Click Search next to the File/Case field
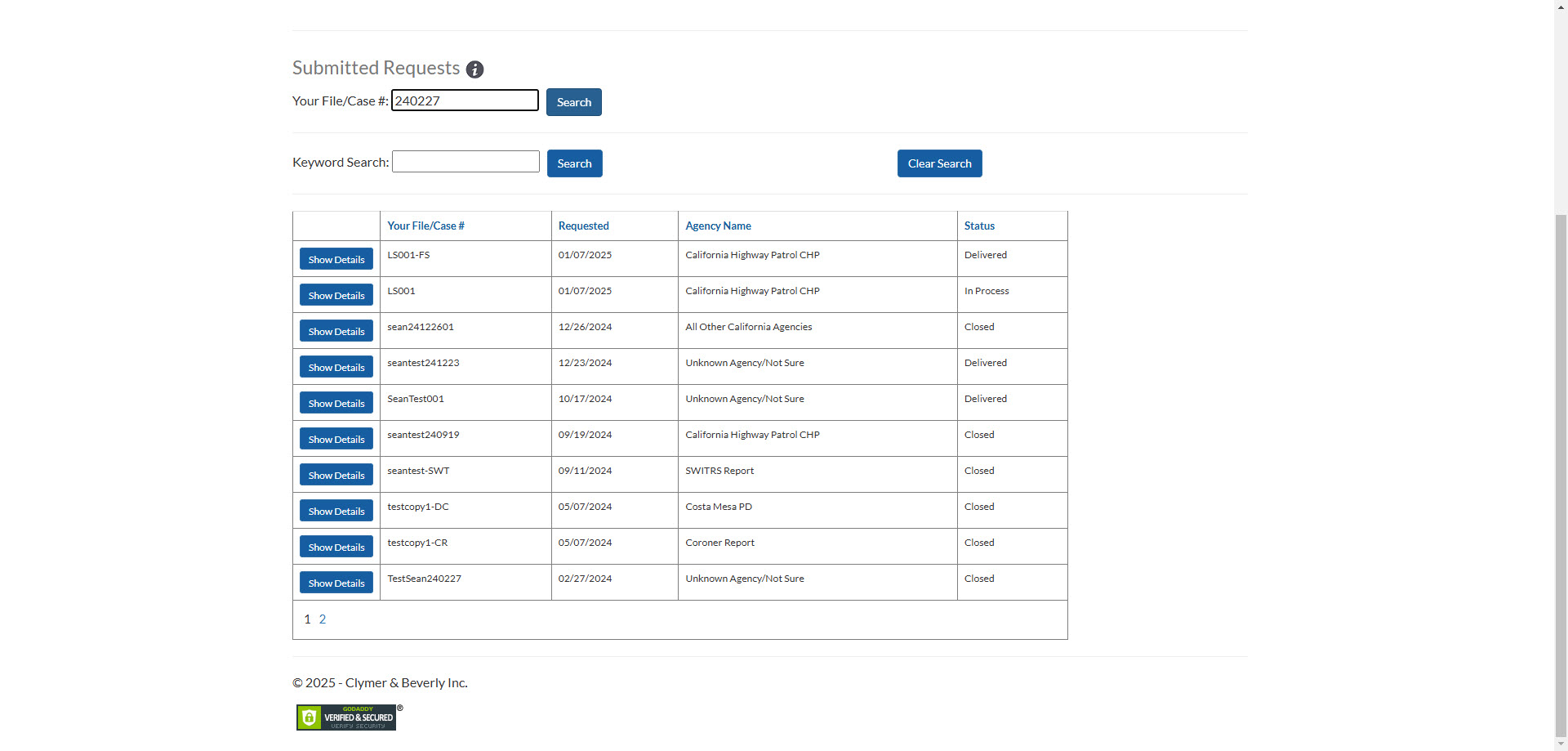This screenshot has height=751, width=1568. [573, 101]
